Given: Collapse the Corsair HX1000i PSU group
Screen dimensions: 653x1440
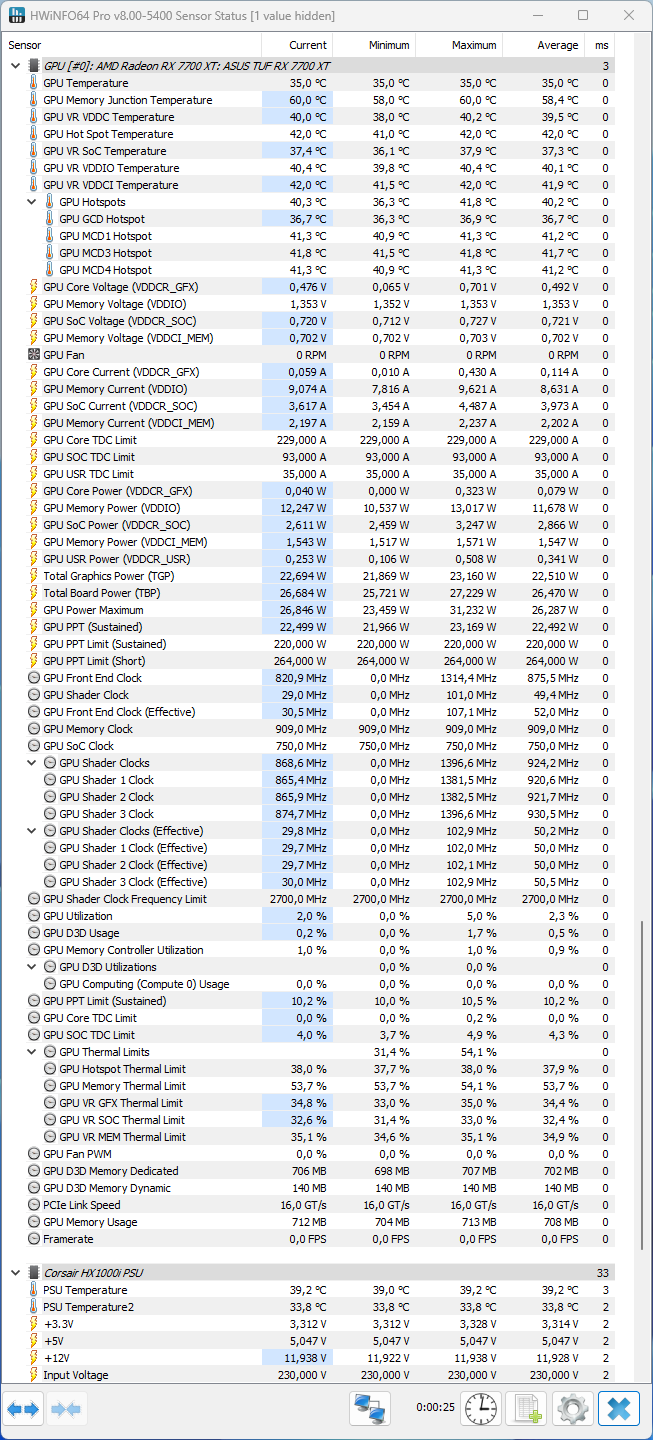Looking at the screenshot, I should point(15,1273).
